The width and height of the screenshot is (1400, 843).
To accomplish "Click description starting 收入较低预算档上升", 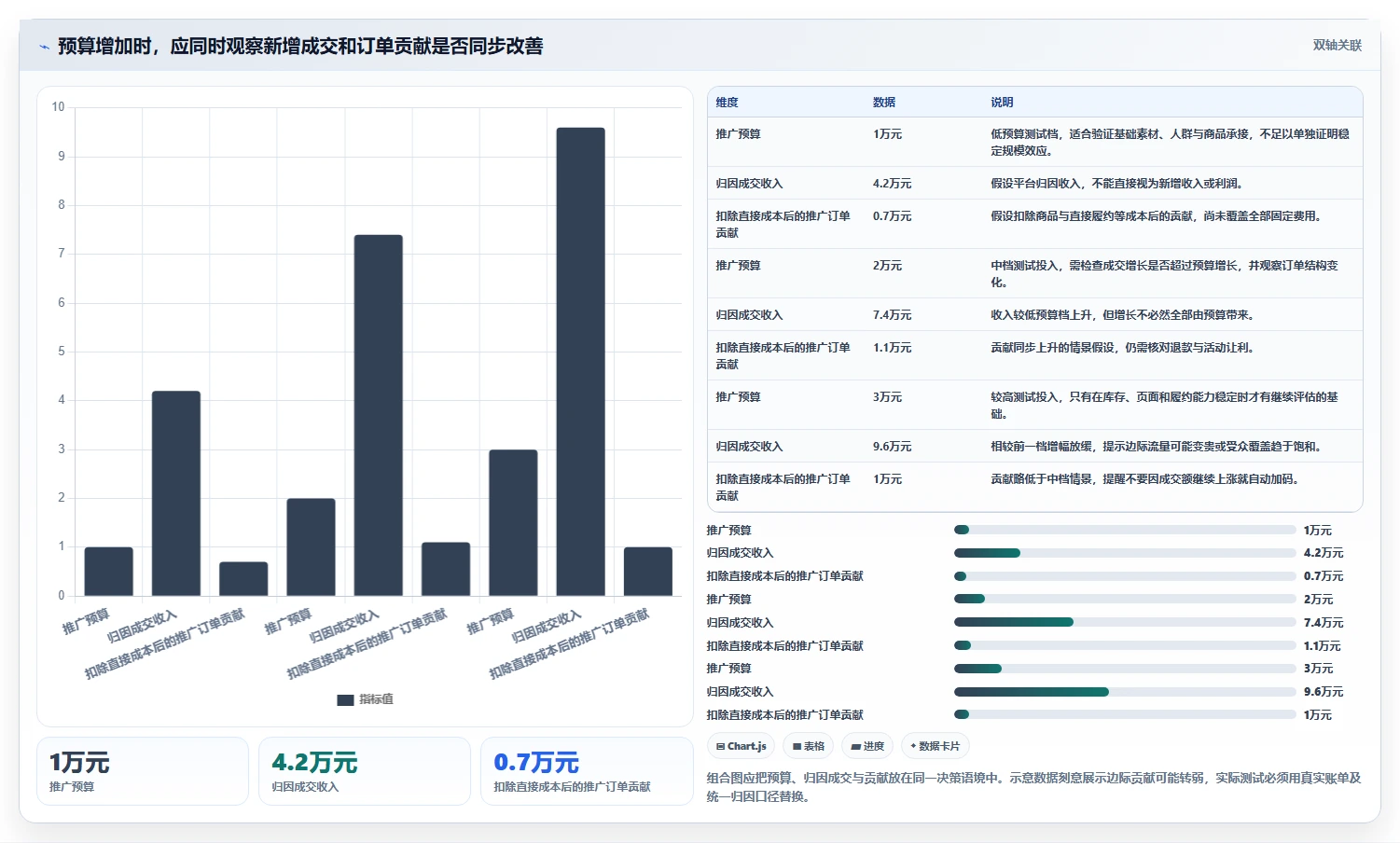I will tap(1122, 315).
